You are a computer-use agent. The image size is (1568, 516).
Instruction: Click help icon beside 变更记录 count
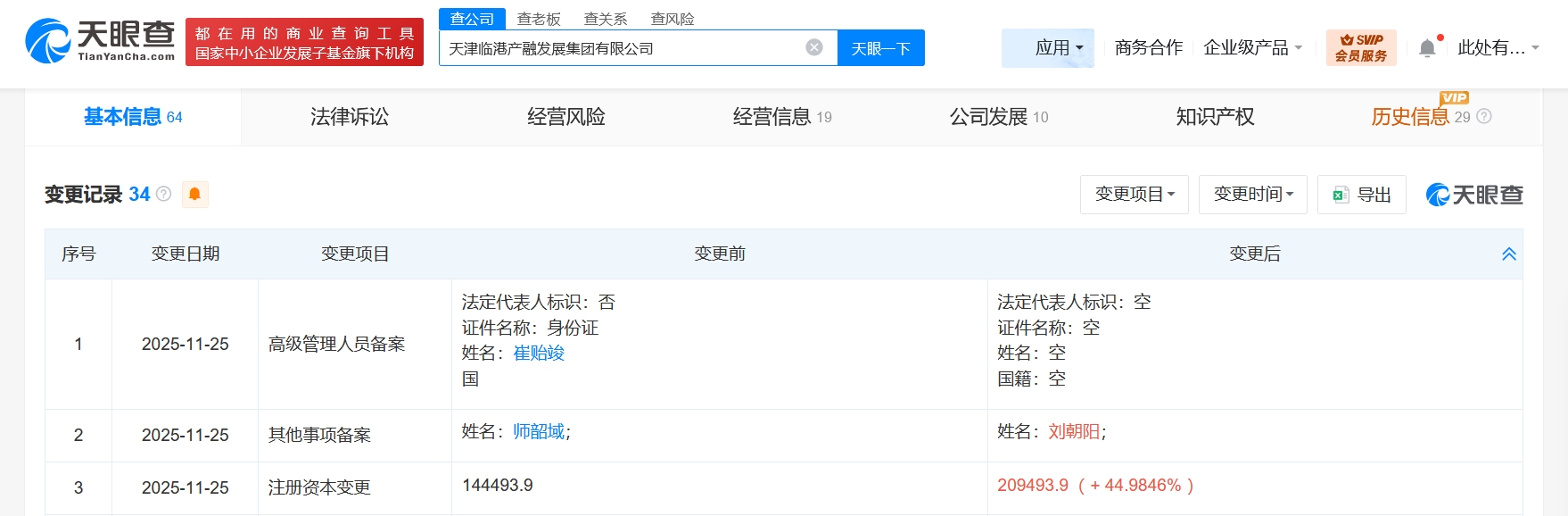[164, 194]
